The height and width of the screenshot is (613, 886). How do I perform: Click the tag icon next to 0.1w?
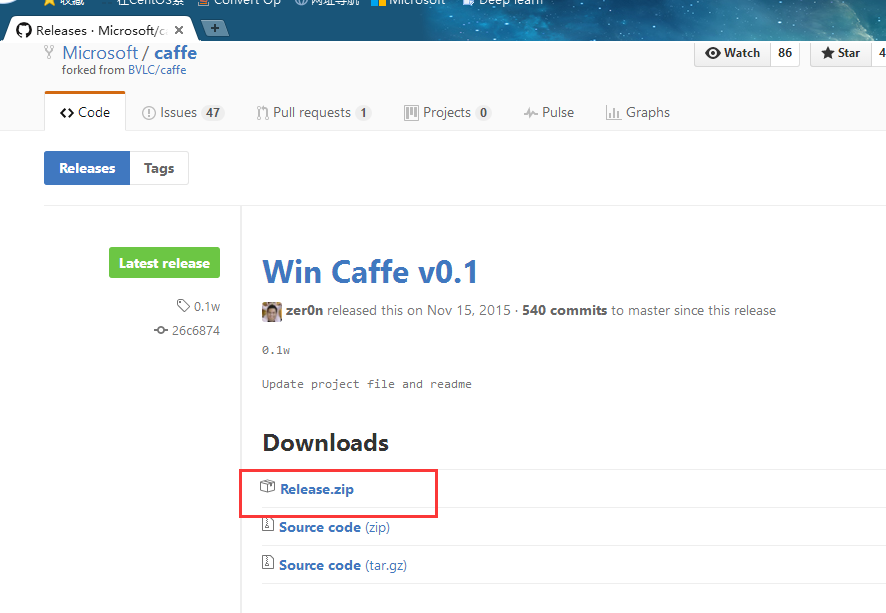[183, 306]
